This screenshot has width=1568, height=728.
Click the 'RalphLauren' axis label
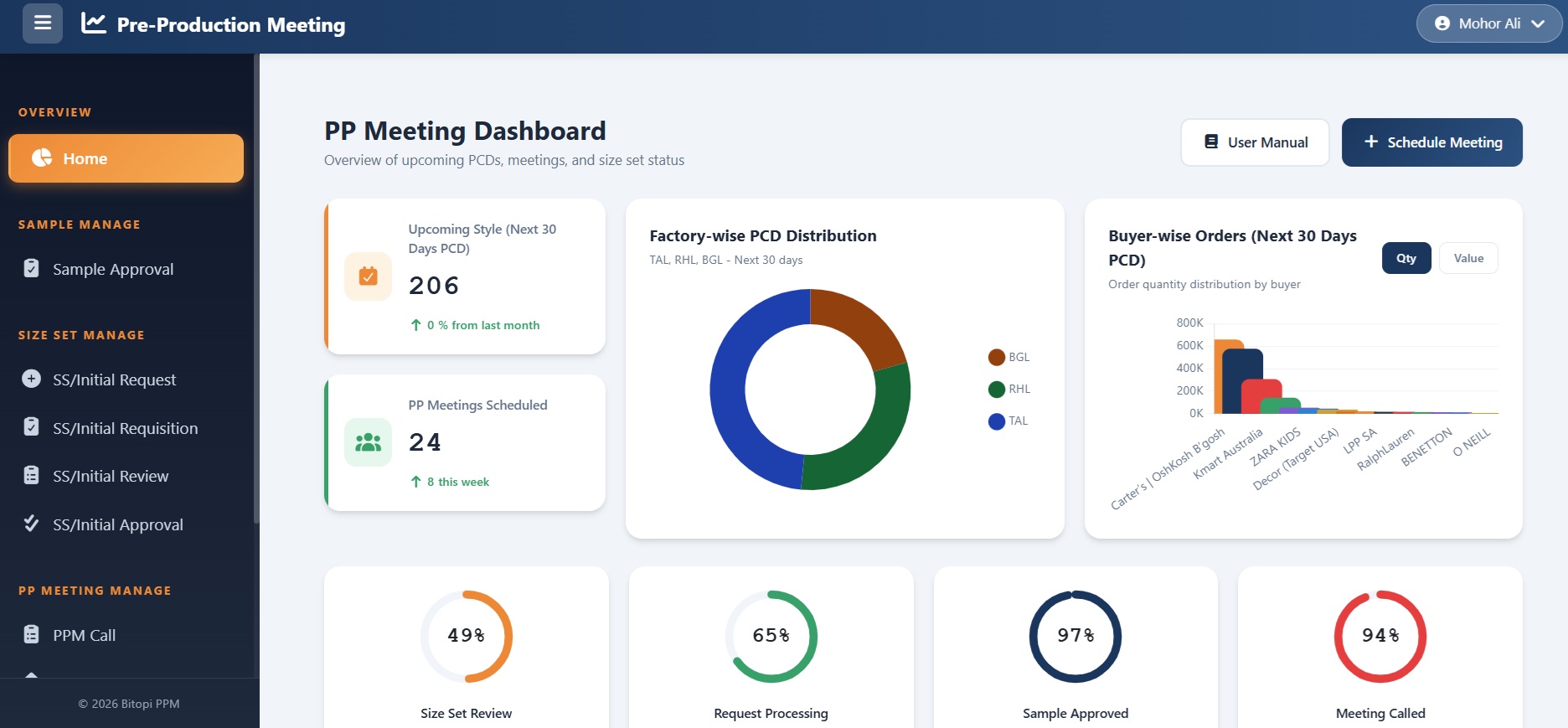pos(1385,448)
